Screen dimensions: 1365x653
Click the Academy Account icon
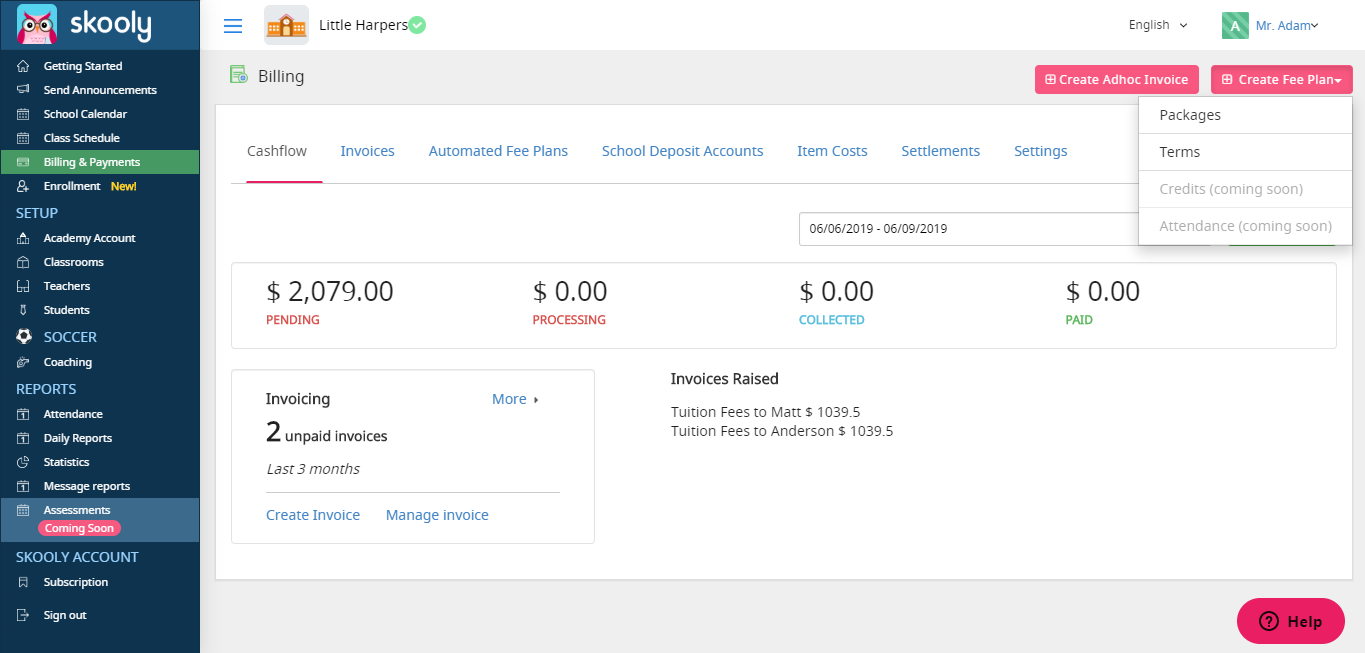click(23, 238)
